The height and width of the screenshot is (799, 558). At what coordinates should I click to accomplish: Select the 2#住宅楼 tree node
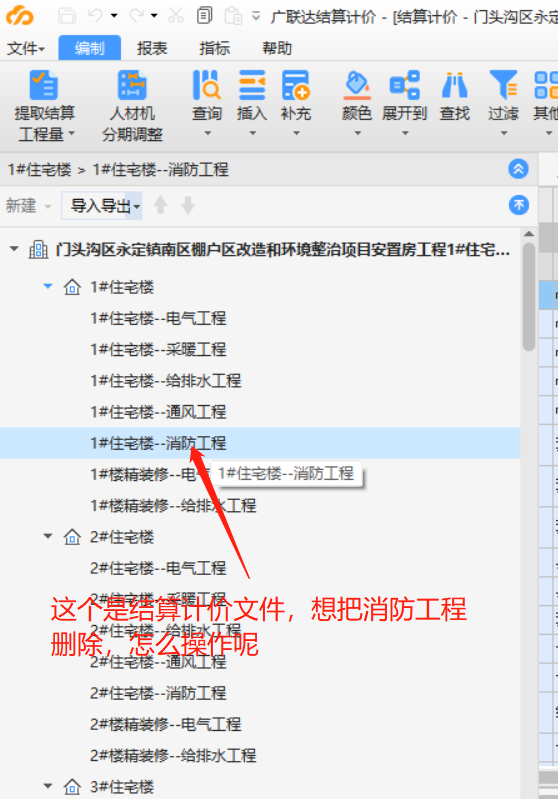click(122, 537)
